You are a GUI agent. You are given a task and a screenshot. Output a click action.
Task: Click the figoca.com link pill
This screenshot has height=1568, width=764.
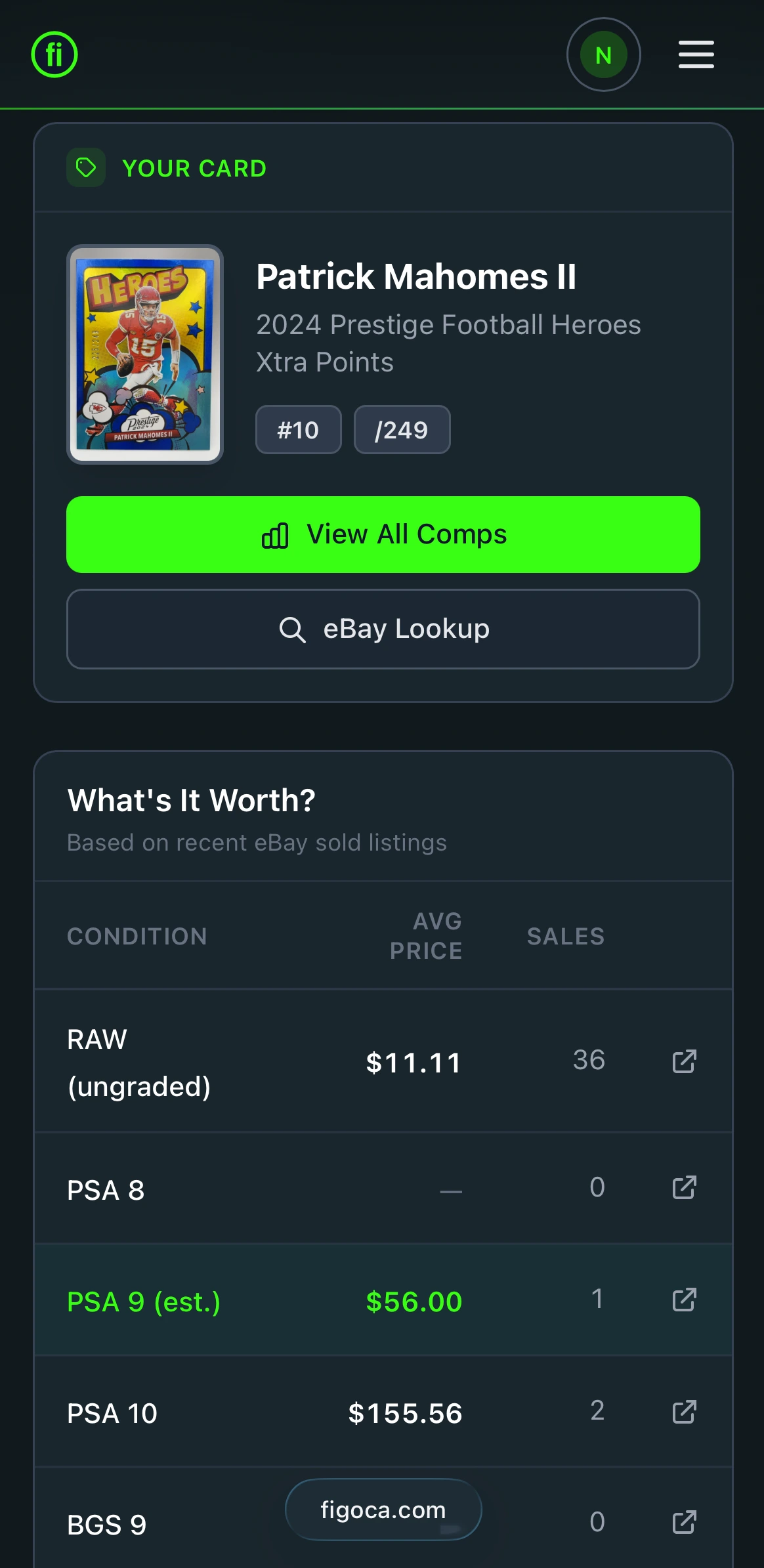pos(383,1510)
